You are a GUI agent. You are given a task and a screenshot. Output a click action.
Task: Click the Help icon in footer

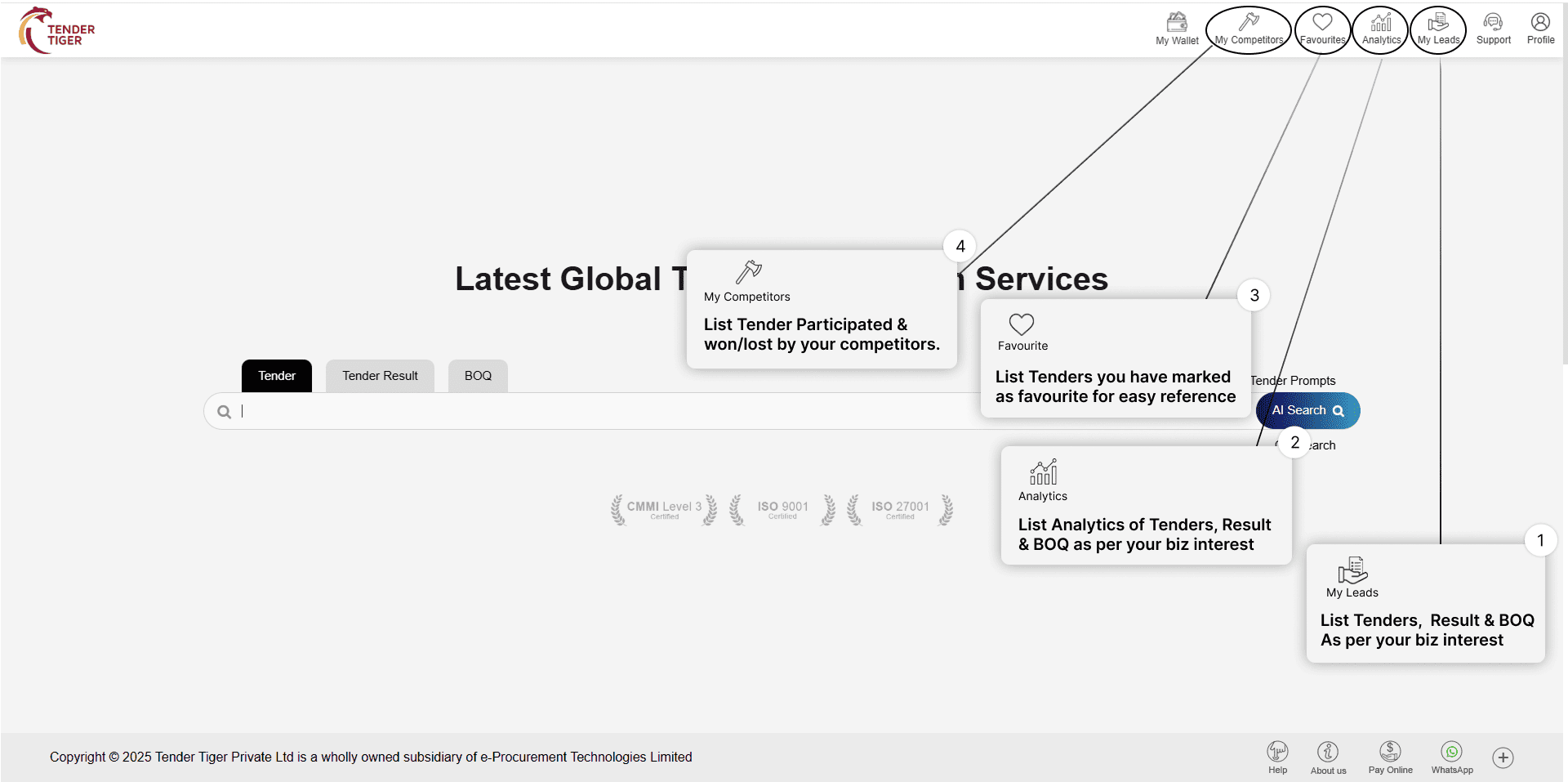pos(1277,757)
